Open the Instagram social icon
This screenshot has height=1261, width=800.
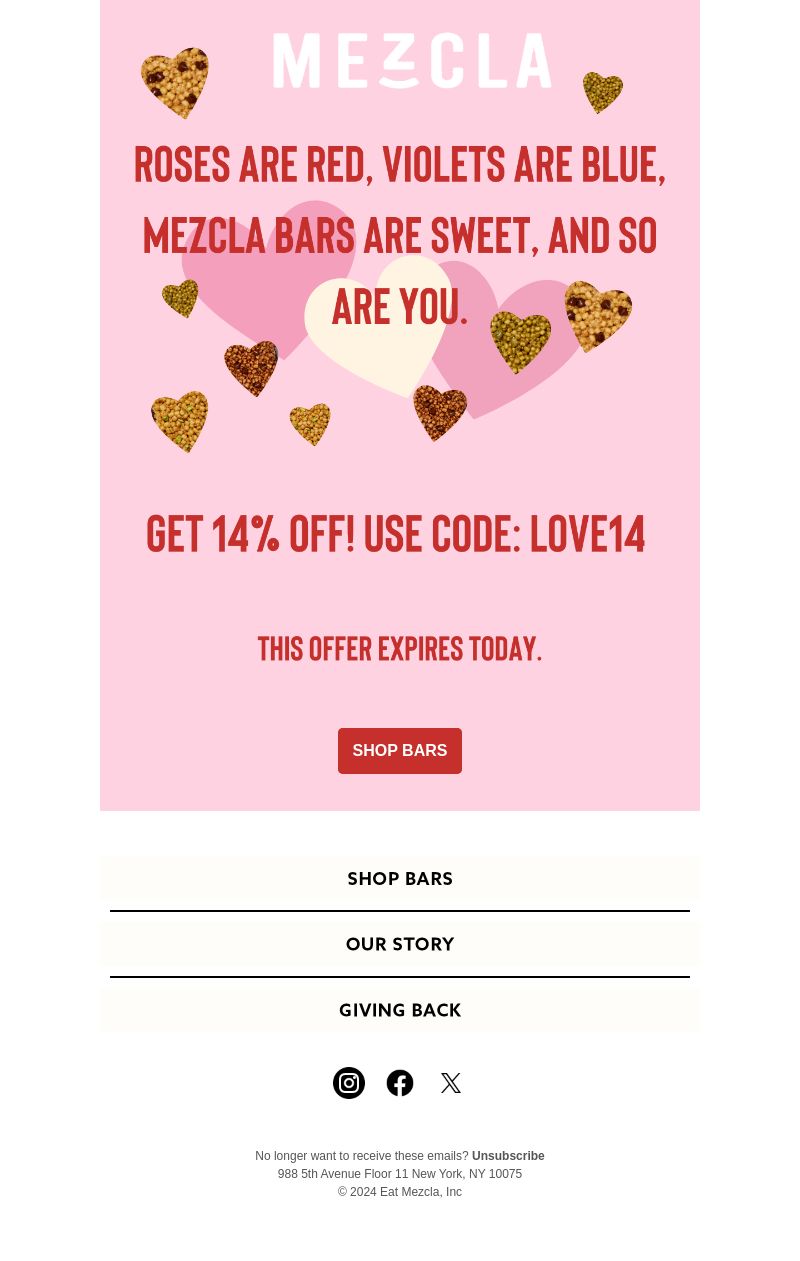point(349,1083)
